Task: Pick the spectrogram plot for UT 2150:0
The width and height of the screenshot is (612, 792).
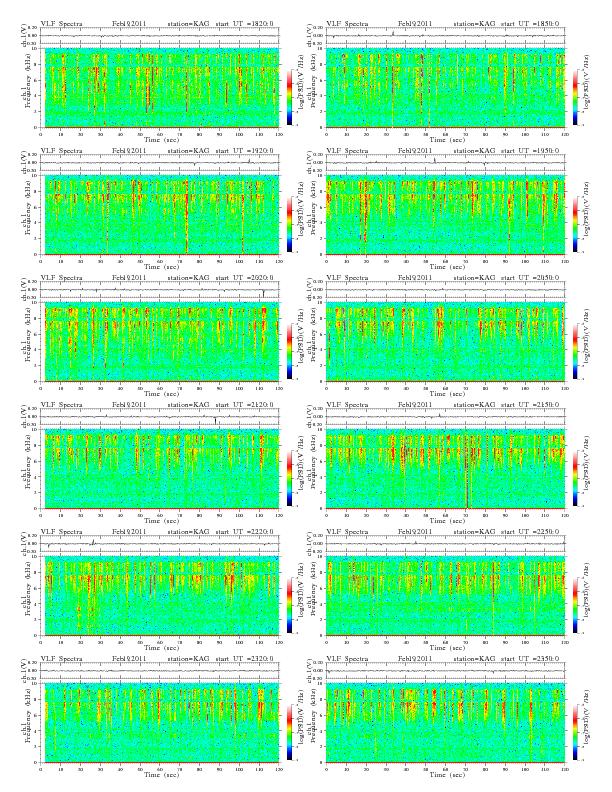Action: click(445, 469)
